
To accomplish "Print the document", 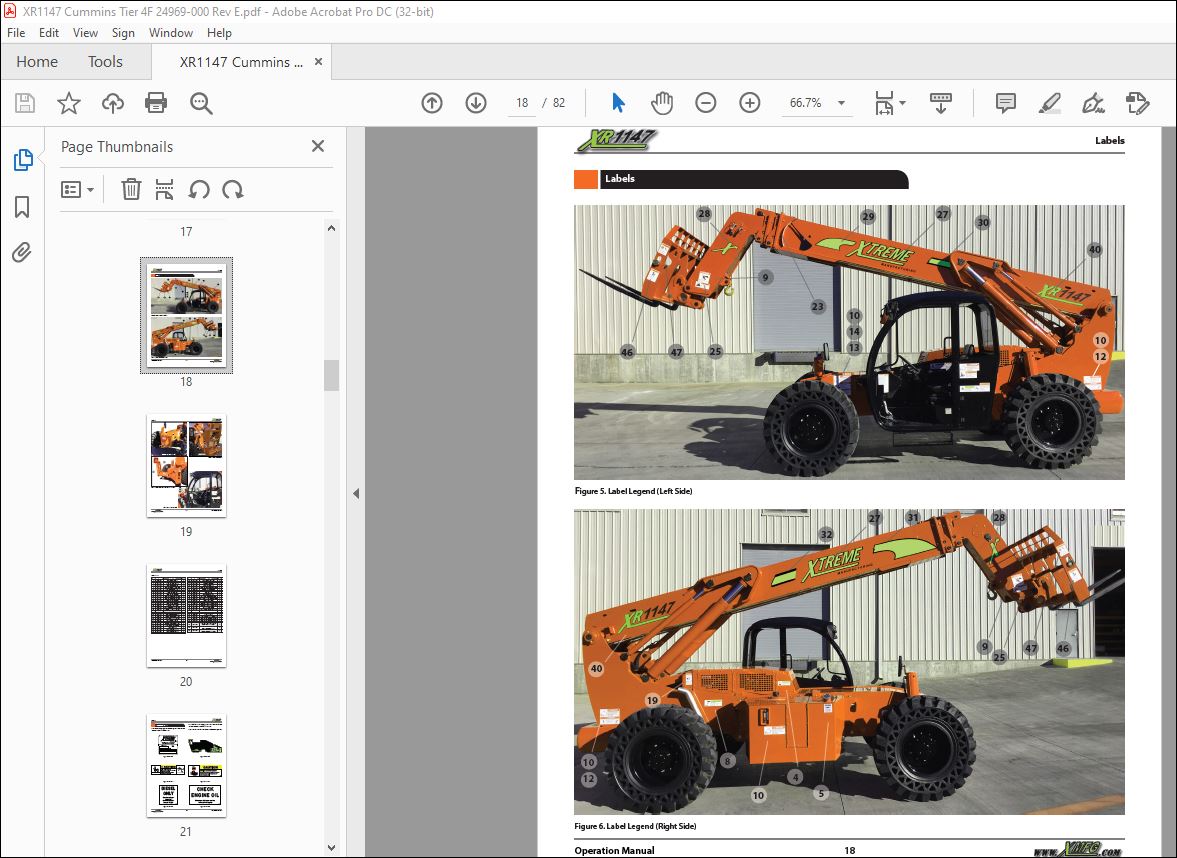I will click(x=156, y=103).
